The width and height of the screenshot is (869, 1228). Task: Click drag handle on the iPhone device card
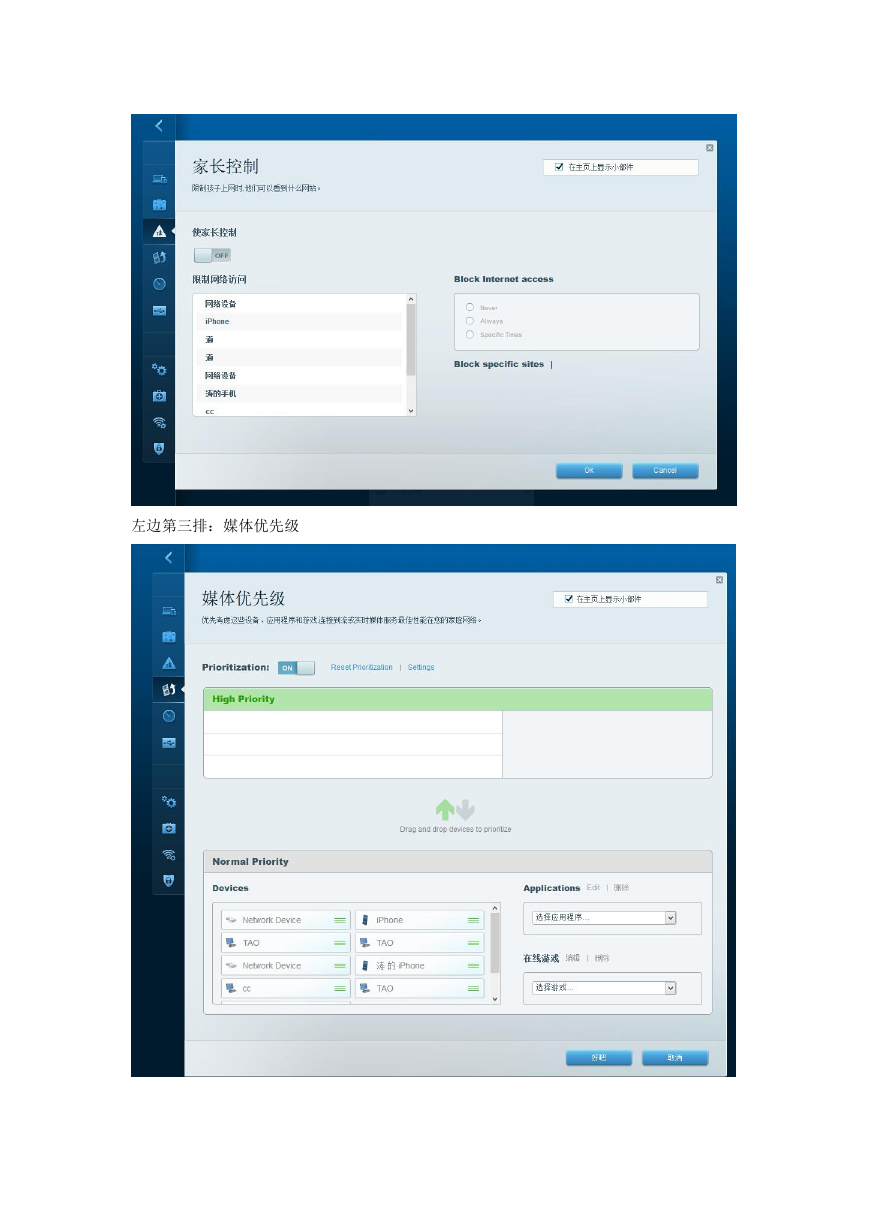[473, 920]
